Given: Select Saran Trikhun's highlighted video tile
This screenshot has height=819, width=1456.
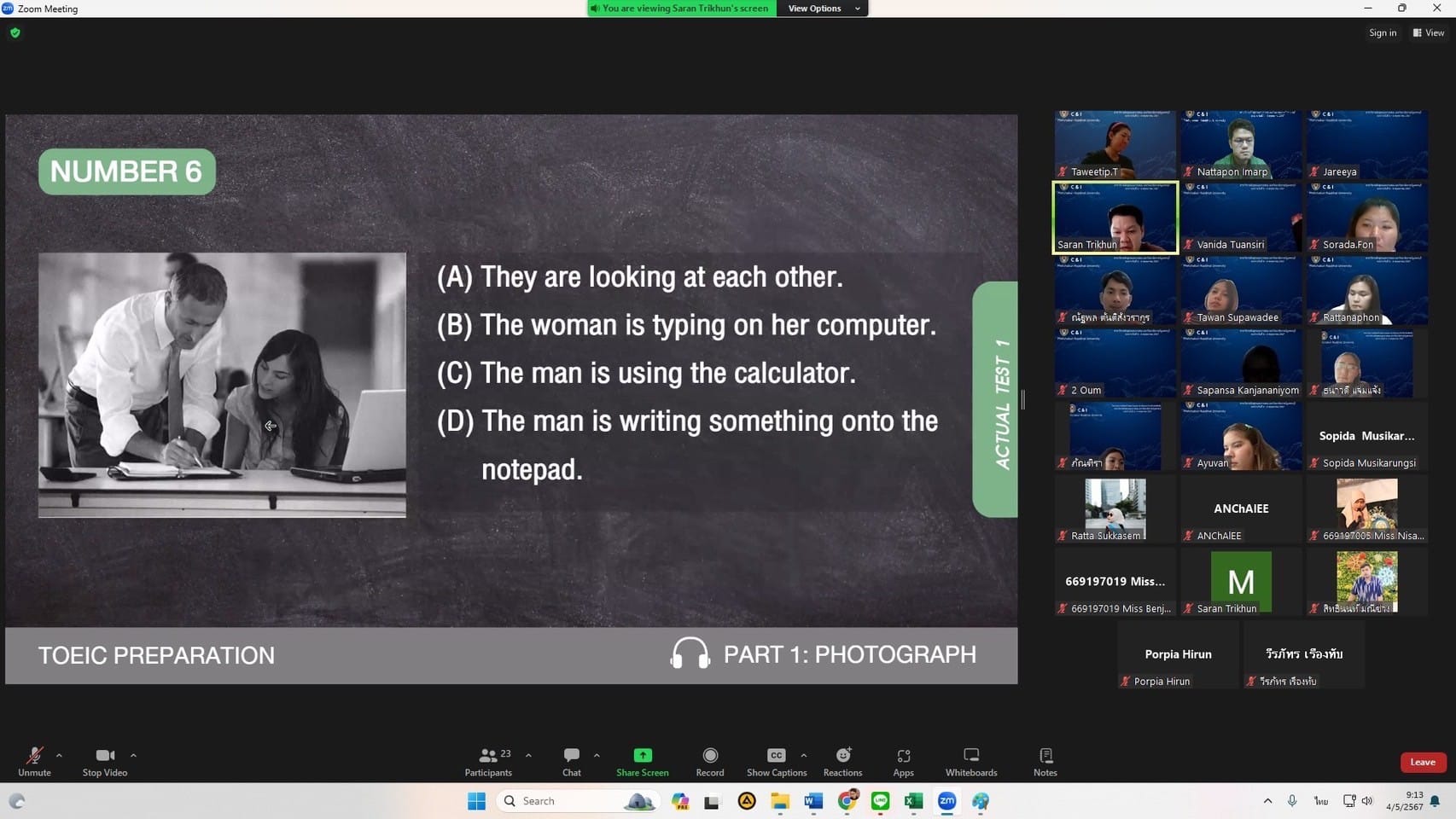Looking at the screenshot, I should (x=1115, y=218).
